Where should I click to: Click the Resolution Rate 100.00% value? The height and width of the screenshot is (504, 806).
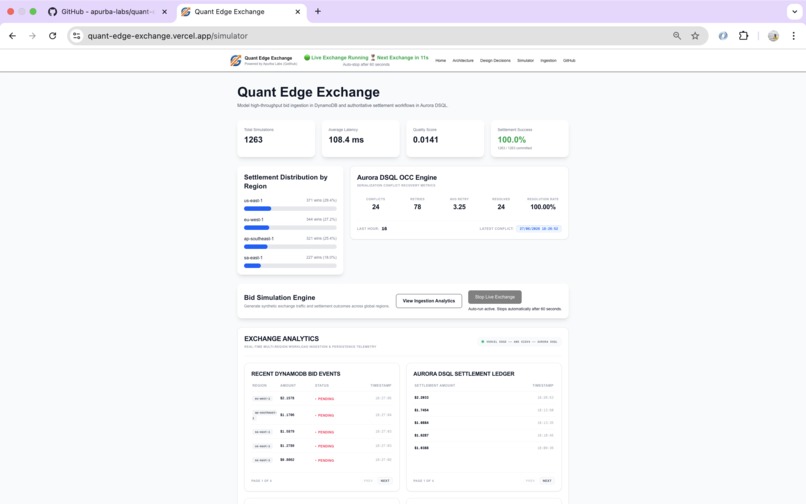pyautogui.click(x=543, y=207)
